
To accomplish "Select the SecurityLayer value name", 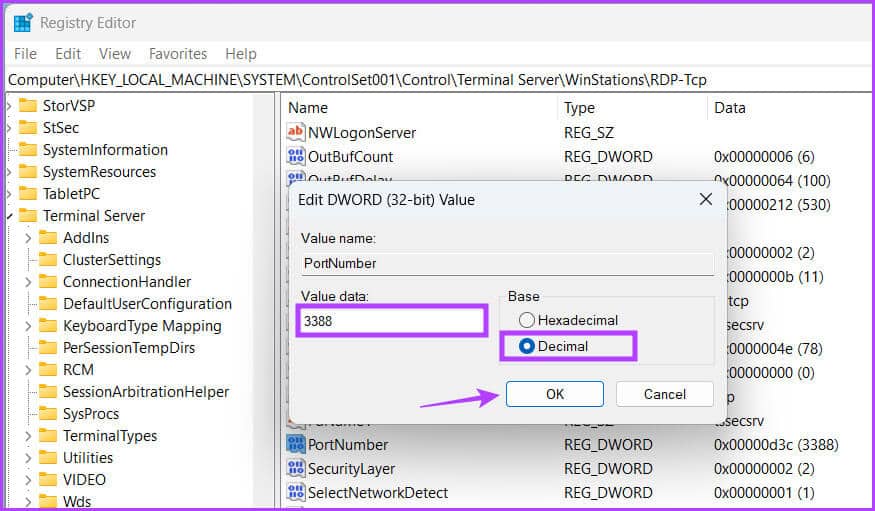I will [x=352, y=469].
